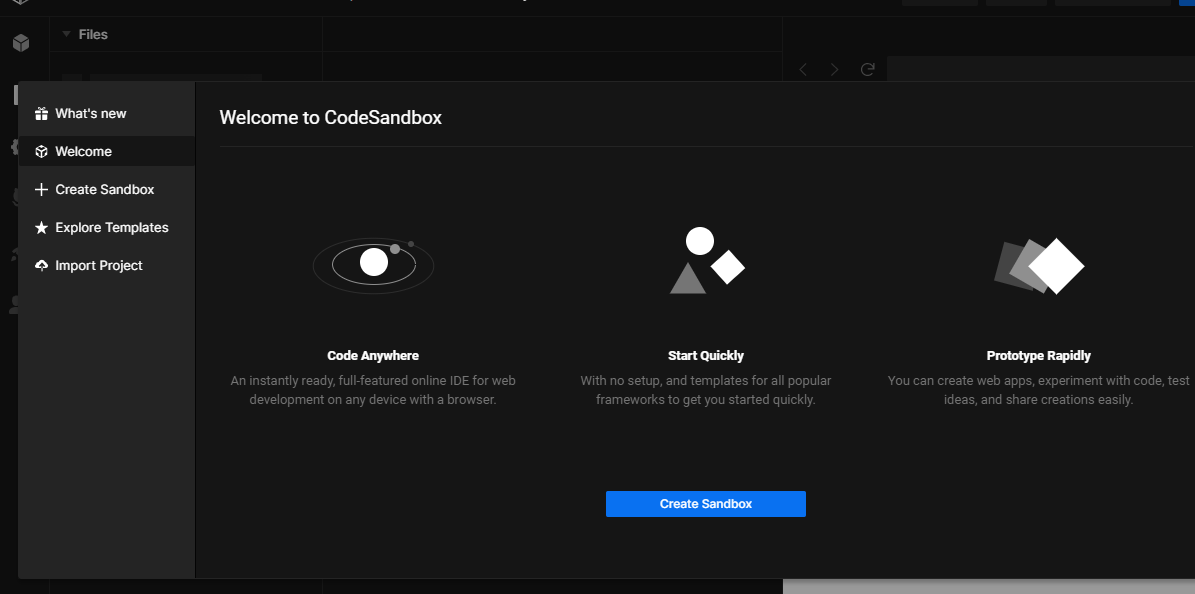Viewport: 1195px width, 594px height.
Task: Click the Code Anywhere heading
Action: point(373,355)
